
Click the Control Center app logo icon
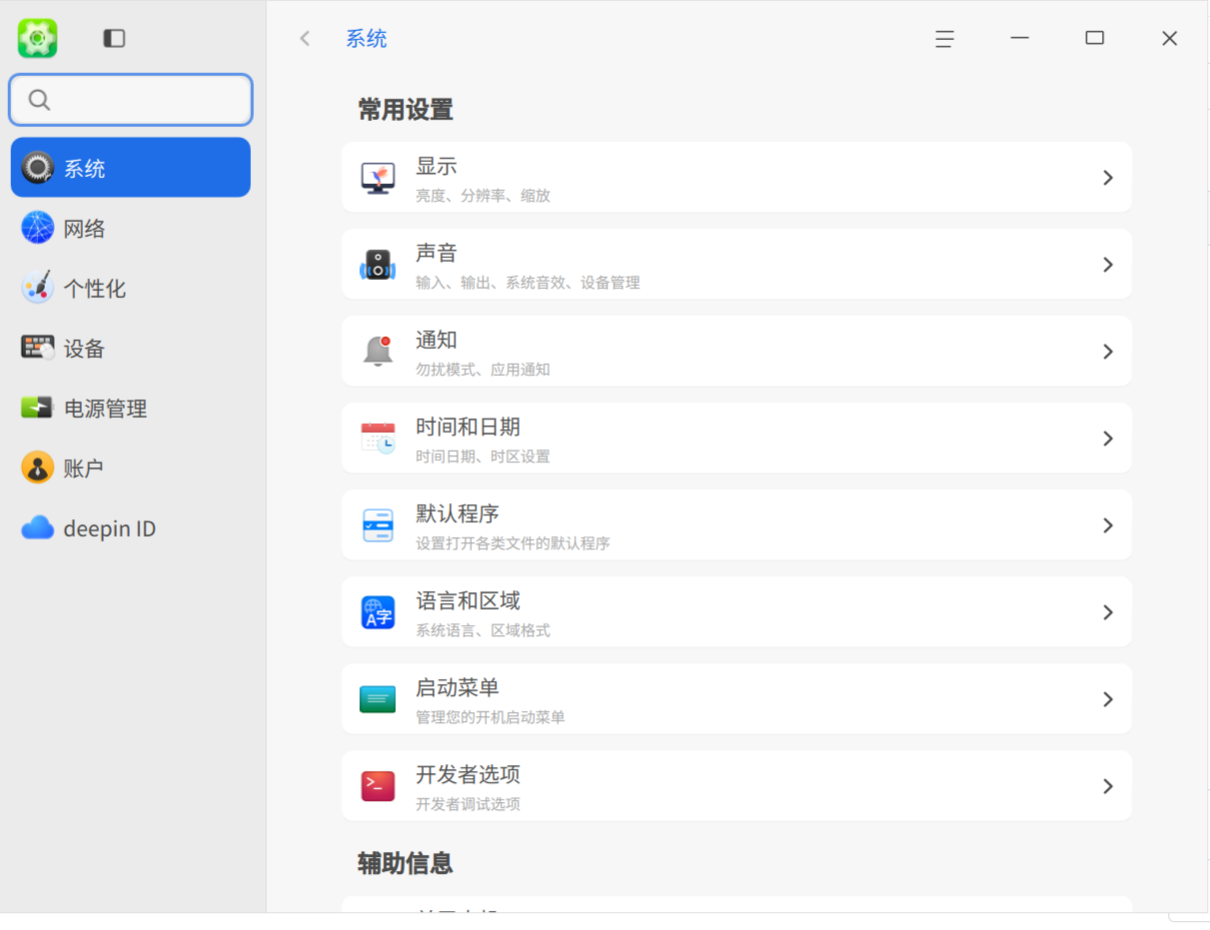[37, 38]
